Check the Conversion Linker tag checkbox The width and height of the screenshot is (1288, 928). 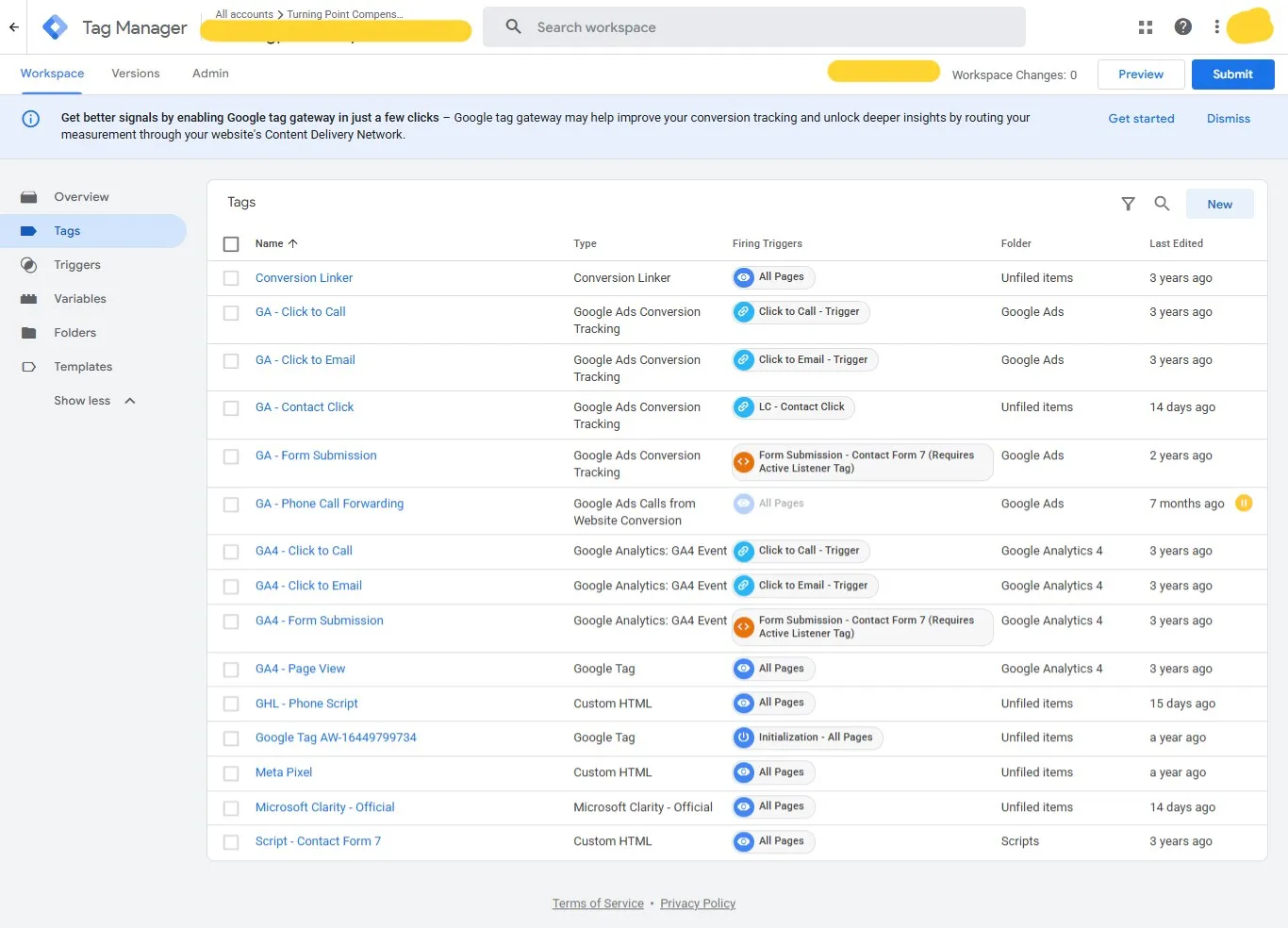[231, 278]
